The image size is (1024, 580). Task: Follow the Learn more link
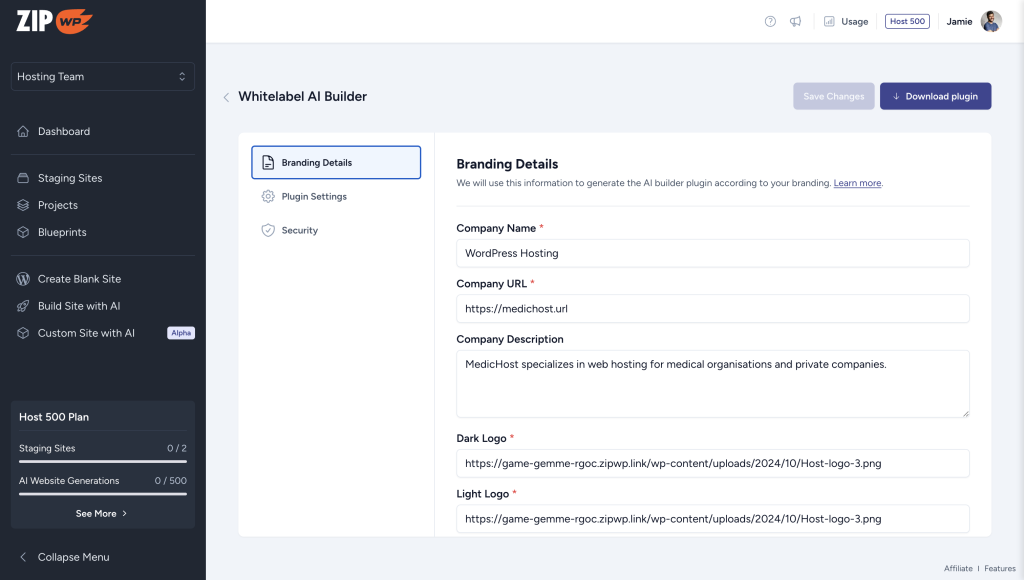click(857, 184)
